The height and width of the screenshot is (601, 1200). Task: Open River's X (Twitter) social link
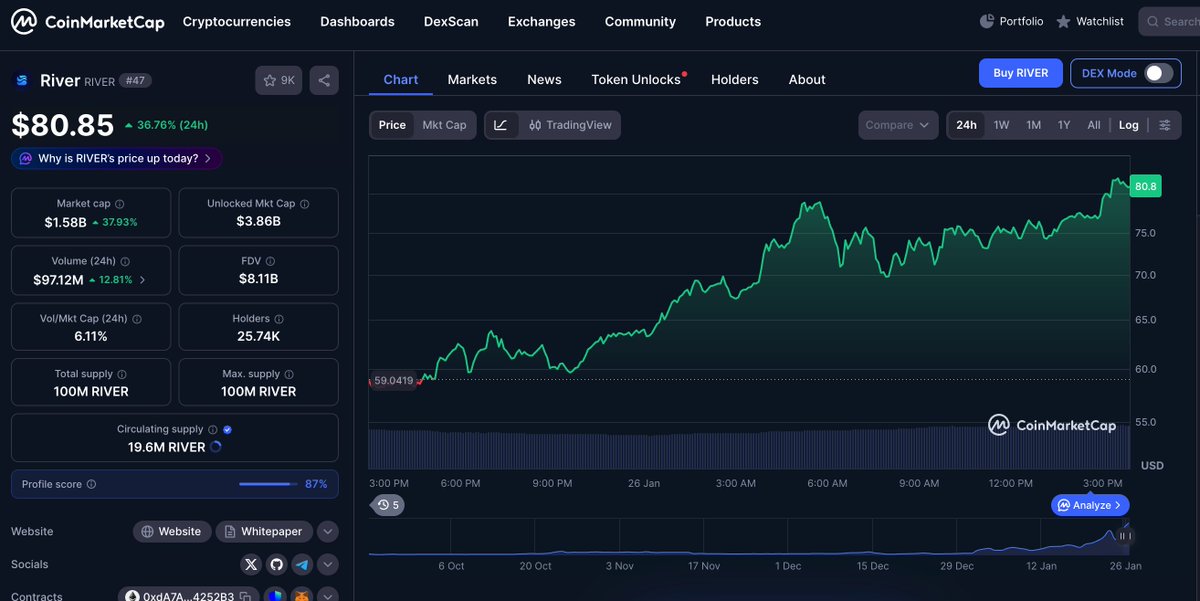click(x=251, y=565)
